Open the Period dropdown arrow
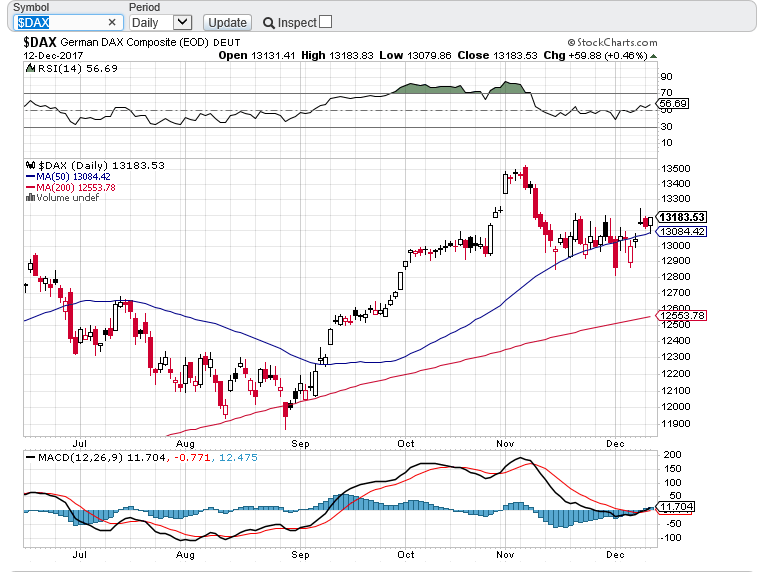The image size is (759, 572). click(x=182, y=22)
